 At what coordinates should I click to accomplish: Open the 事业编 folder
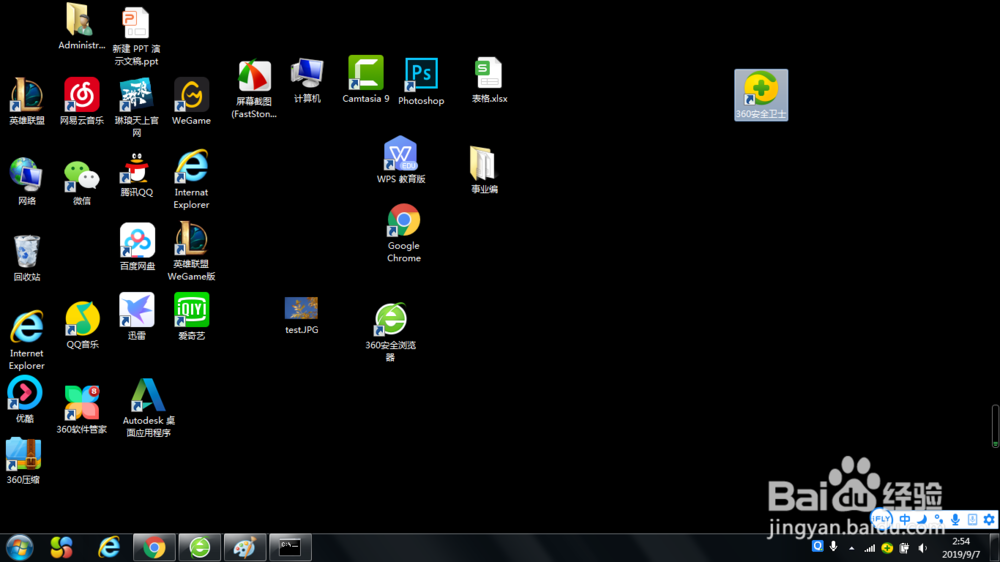[483, 170]
